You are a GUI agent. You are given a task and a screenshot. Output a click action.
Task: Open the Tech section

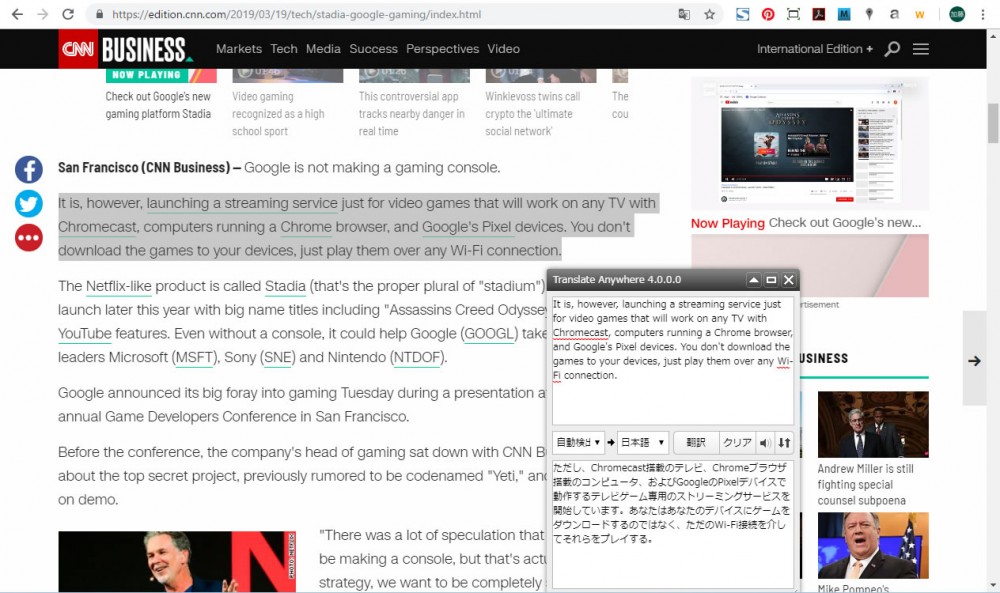click(284, 48)
